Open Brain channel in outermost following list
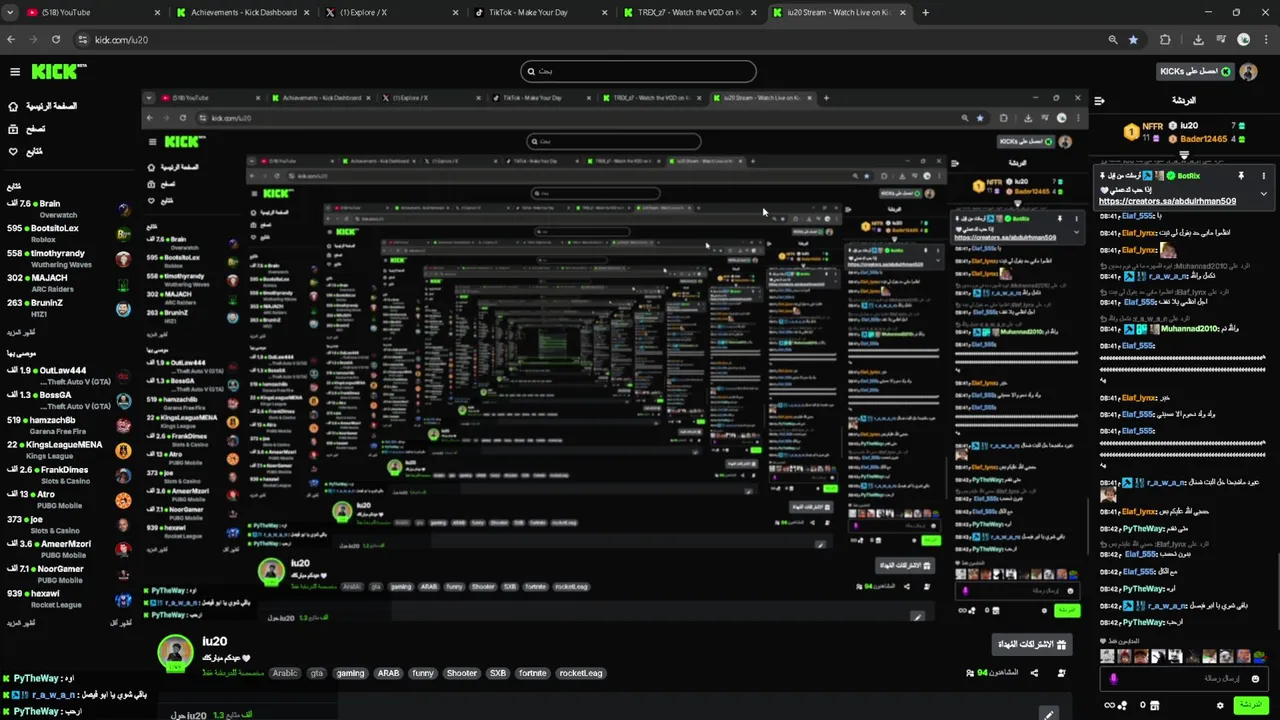The image size is (1280, 720). click(x=68, y=209)
